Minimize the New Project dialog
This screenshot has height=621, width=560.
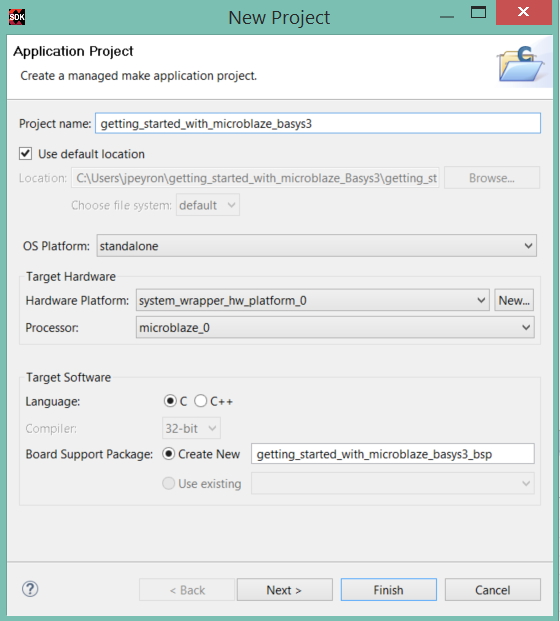click(447, 17)
